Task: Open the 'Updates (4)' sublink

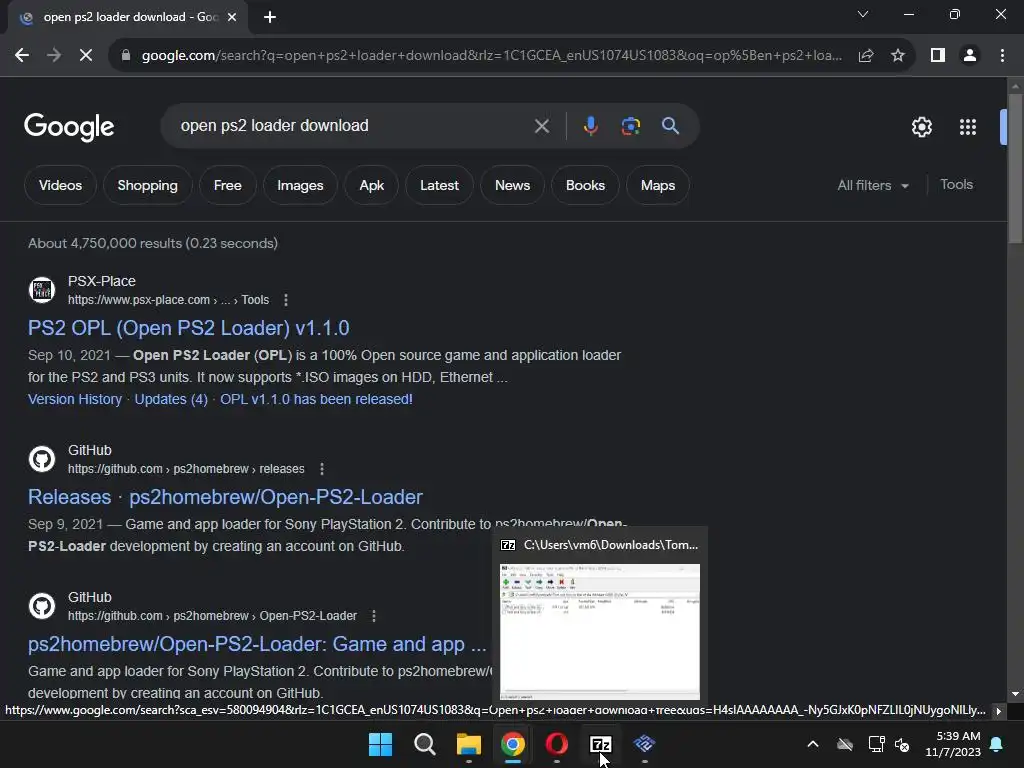Action: [x=171, y=399]
